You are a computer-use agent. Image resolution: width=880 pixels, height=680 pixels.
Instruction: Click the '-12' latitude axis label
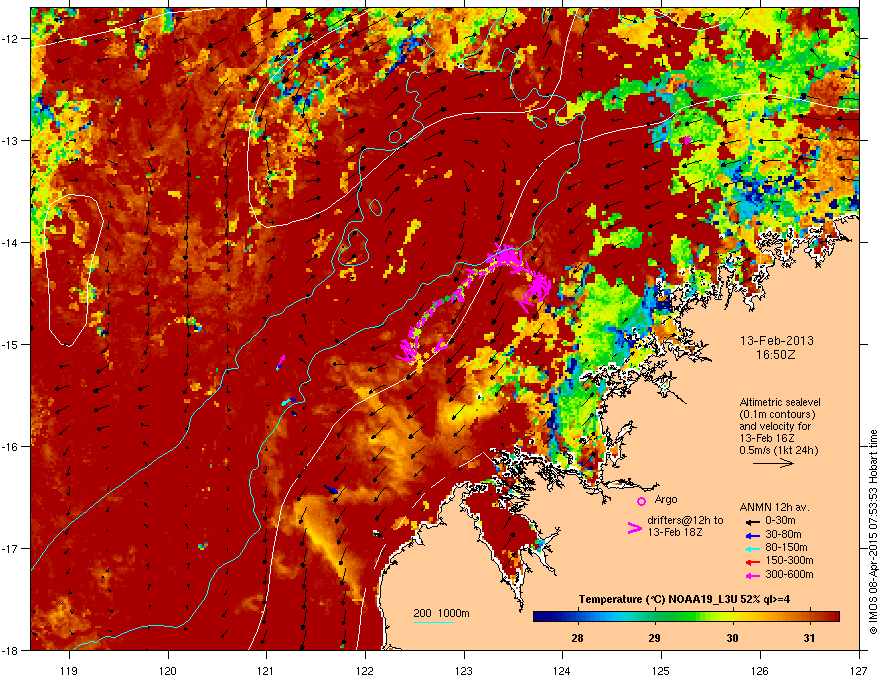pos(10,38)
